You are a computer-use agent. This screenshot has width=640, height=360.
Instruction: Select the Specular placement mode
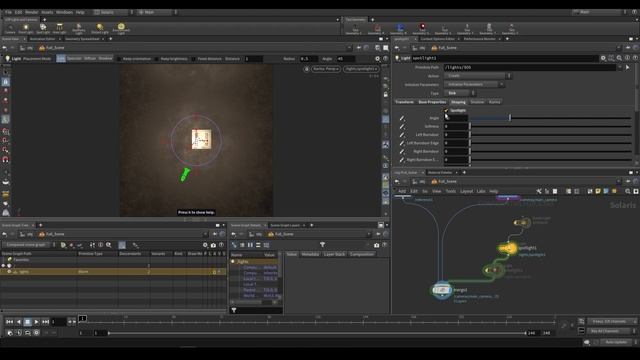(74, 59)
